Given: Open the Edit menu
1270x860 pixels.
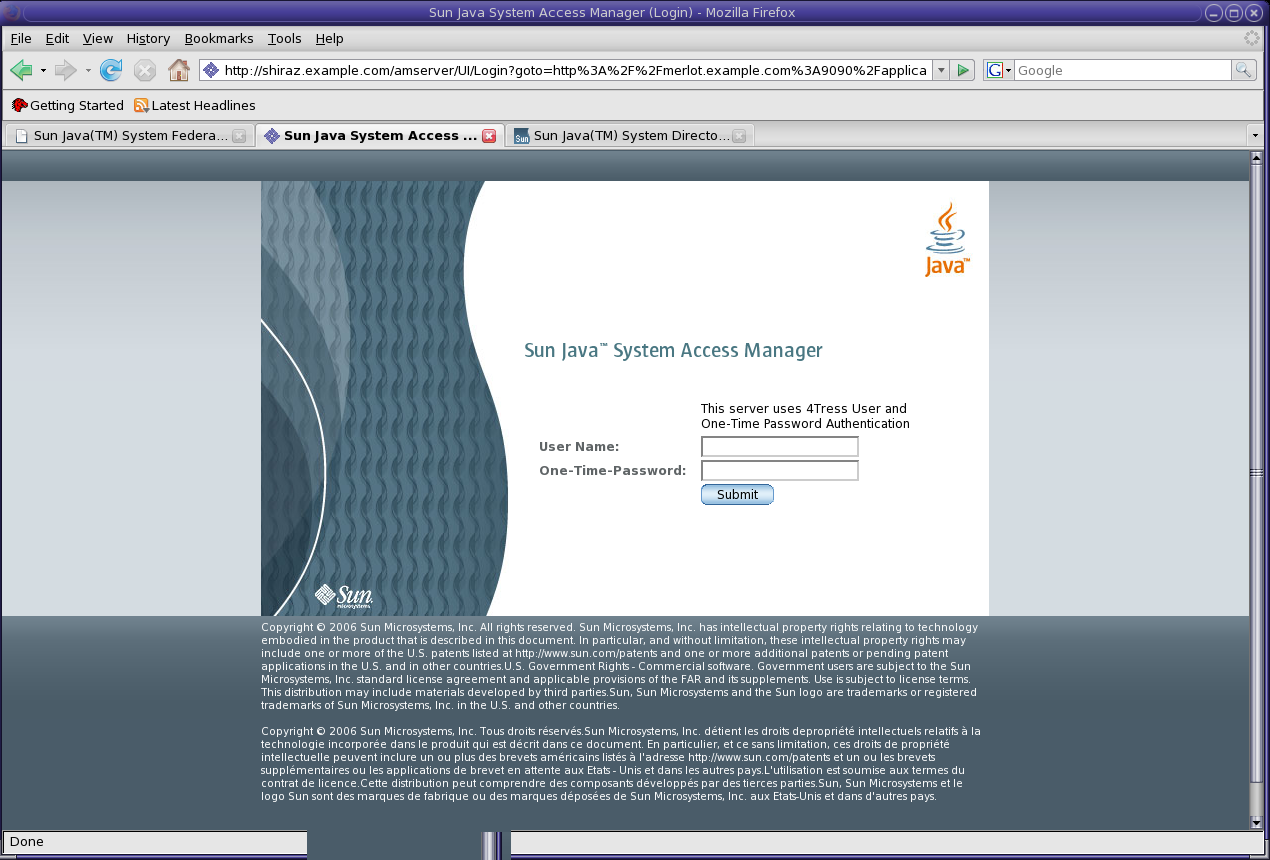Looking at the screenshot, I should pos(57,38).
